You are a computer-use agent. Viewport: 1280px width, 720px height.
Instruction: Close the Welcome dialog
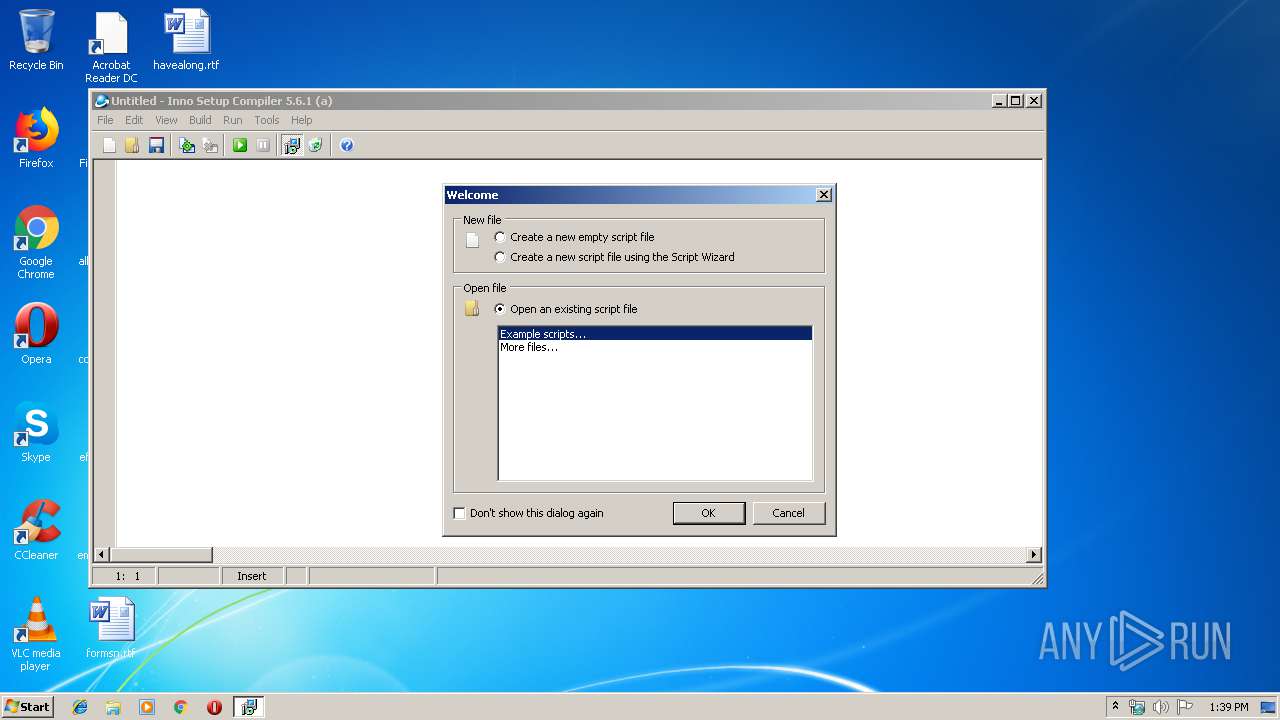(x=824, y=195)
